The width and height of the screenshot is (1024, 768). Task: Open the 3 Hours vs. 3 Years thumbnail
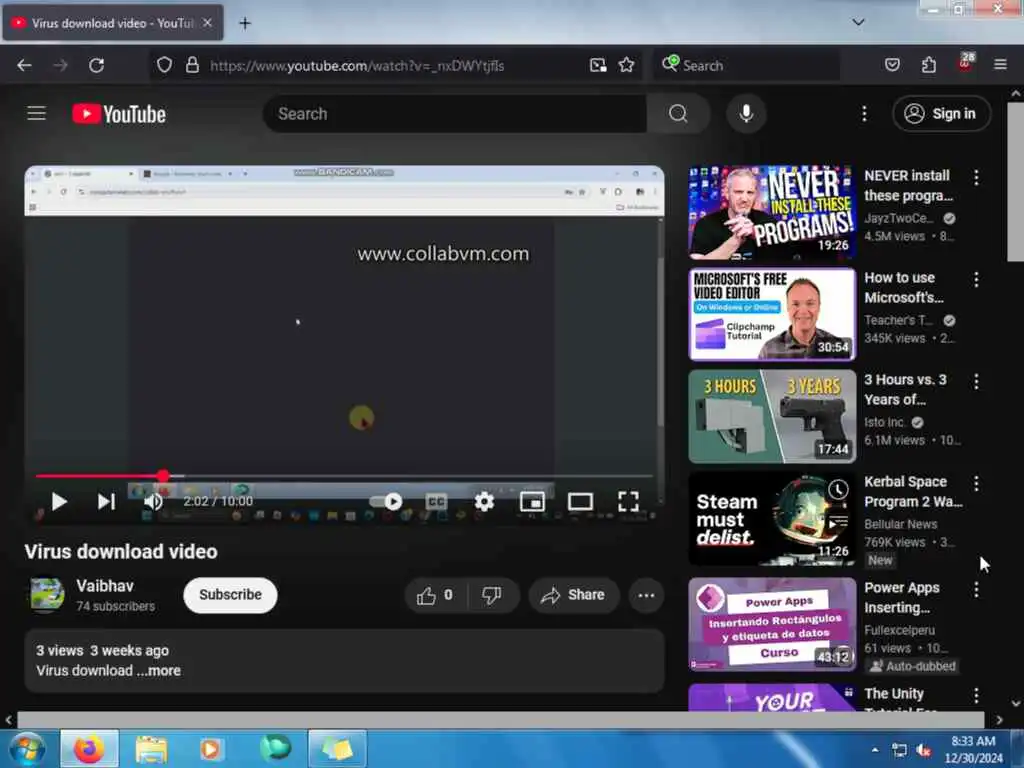coord(772,417)
